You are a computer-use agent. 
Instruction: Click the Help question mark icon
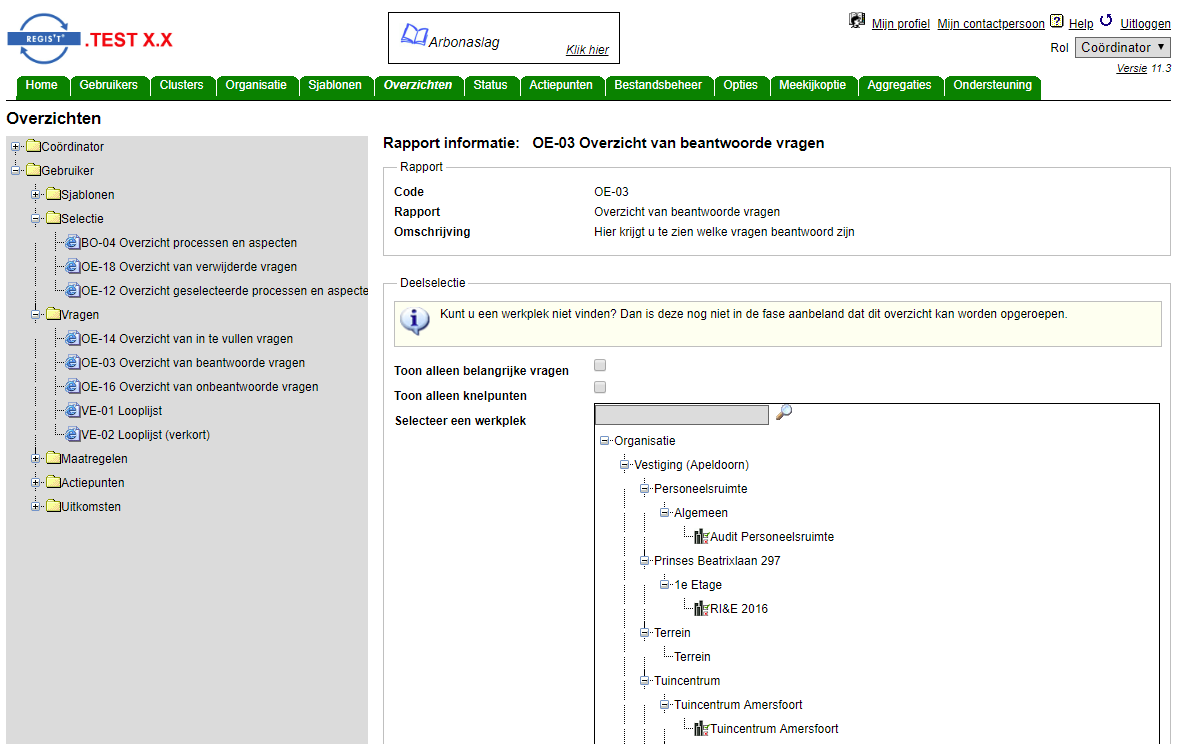[1057, 20]
